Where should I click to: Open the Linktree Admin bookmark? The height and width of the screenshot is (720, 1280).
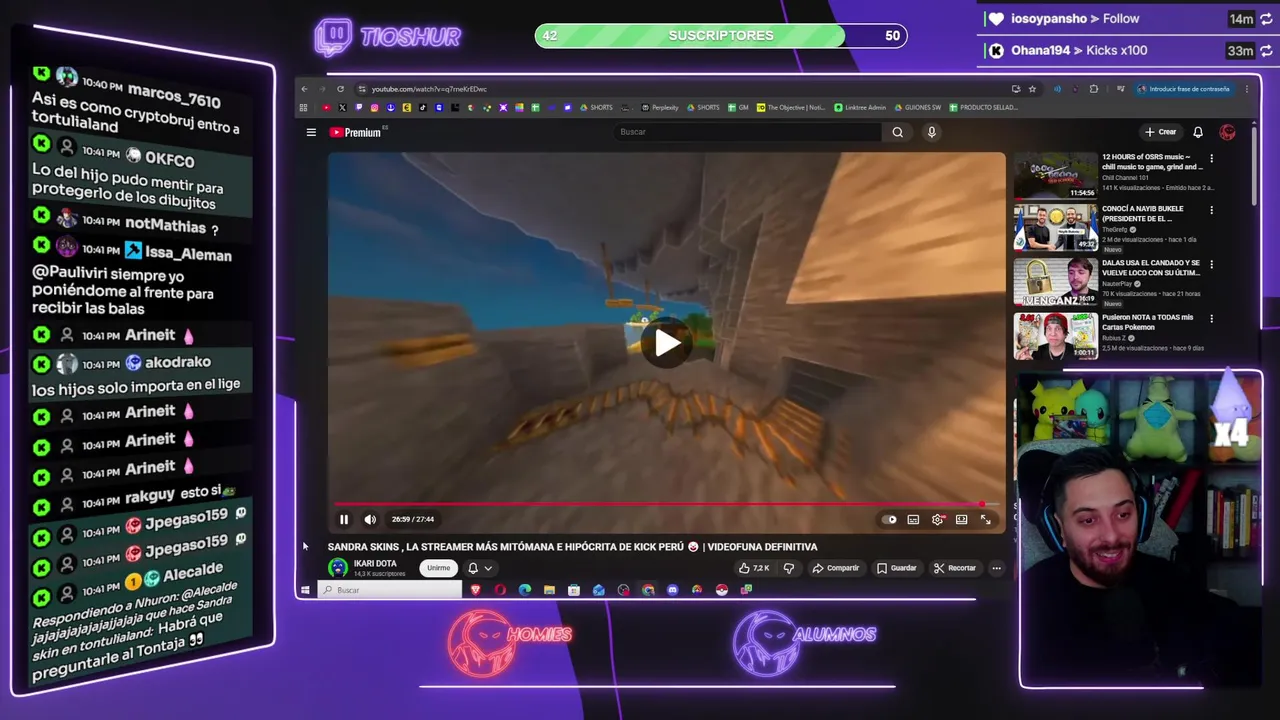[860, 107]
